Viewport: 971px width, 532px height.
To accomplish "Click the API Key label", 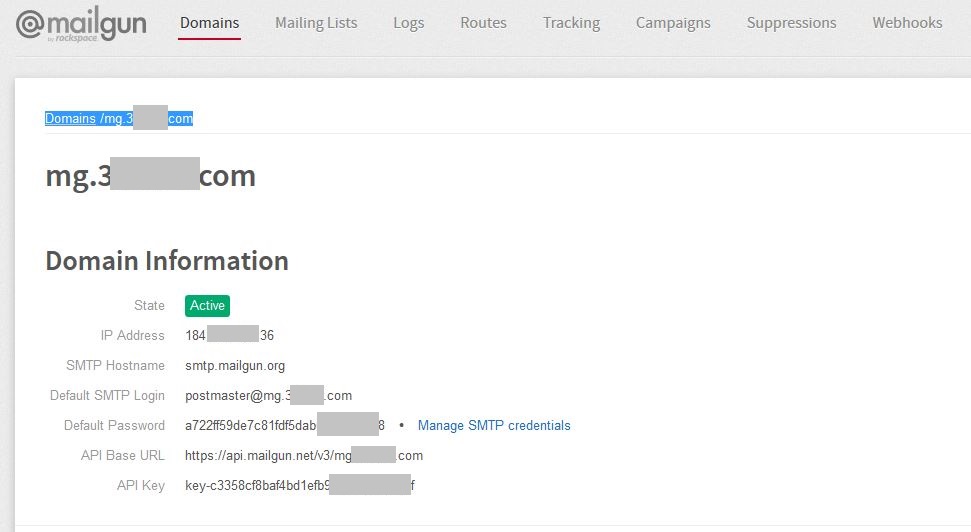I will click(141, 486).
